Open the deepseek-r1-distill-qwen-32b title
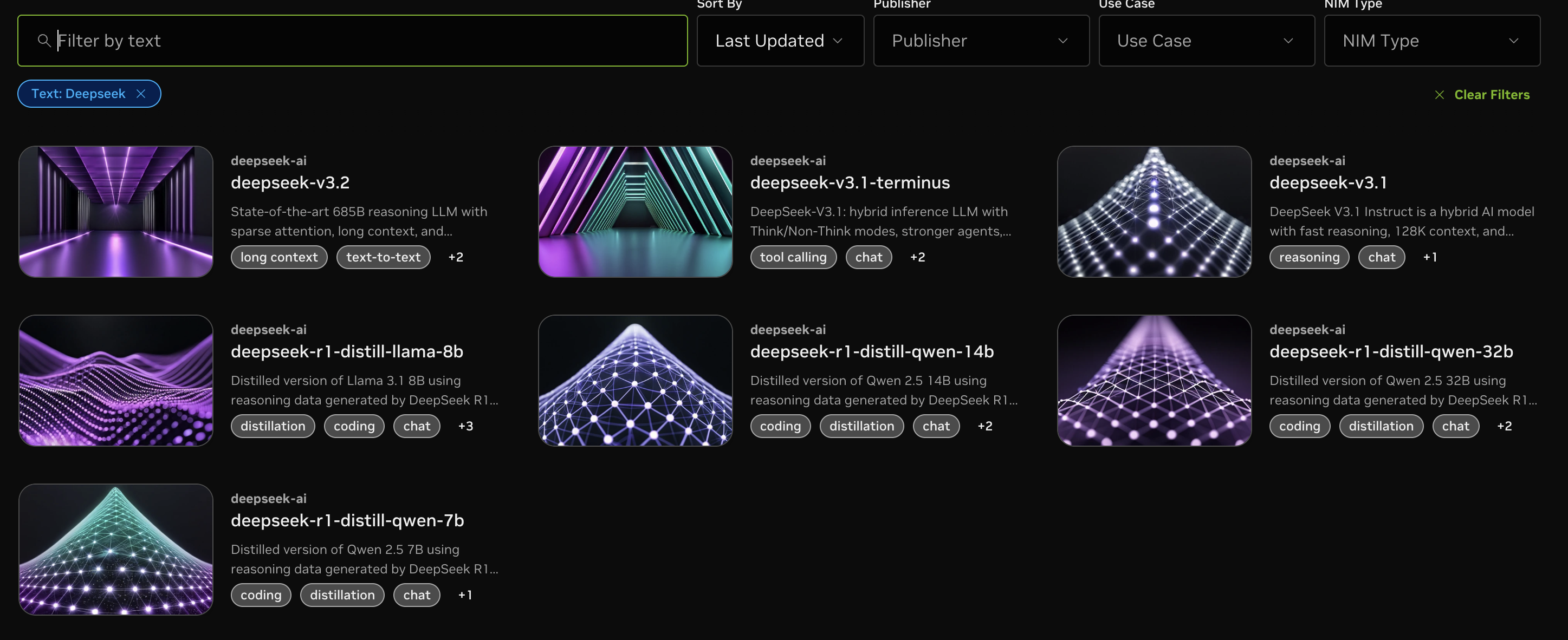 tap(1391, 351)
